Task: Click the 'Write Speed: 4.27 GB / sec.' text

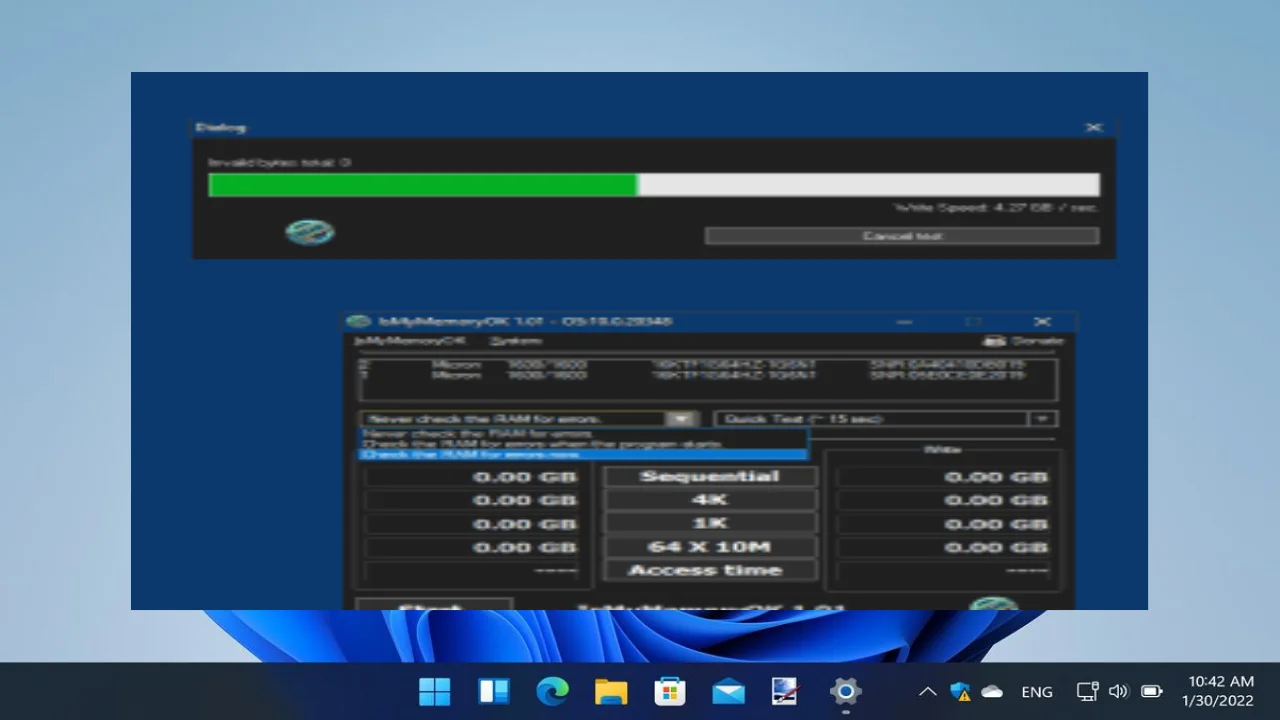Action: point(995,208)
